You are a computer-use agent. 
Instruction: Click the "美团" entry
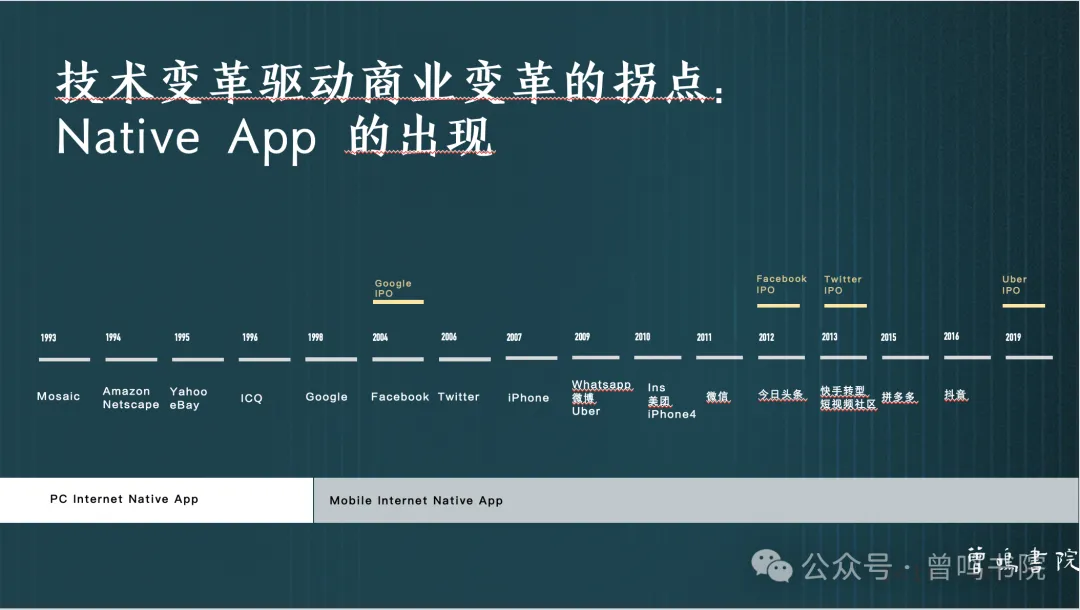coord(658,401)
